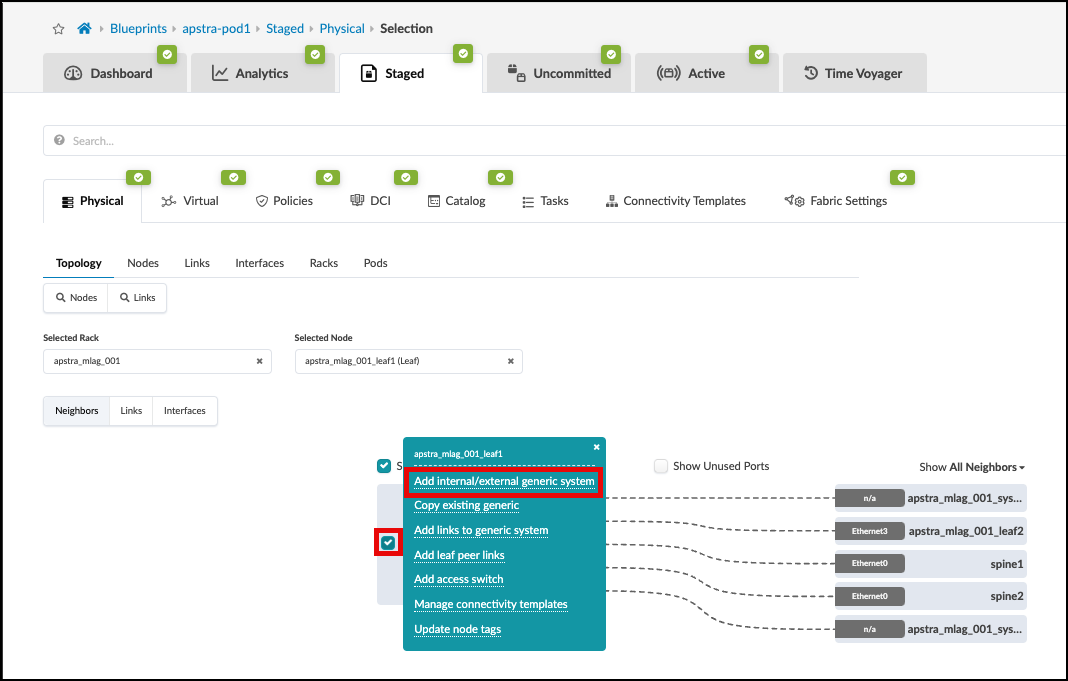
Task: Select Add internal/external generic system
Action: click(504, 482)
